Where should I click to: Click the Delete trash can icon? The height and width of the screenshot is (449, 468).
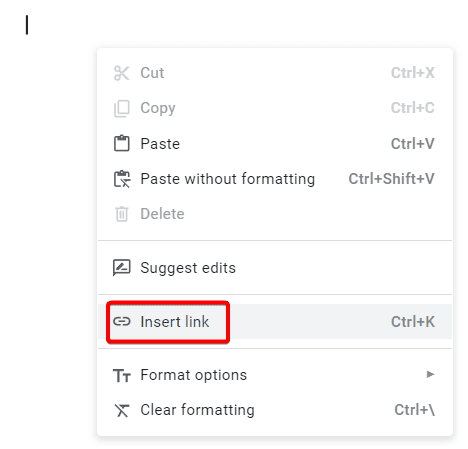point(121,214)
